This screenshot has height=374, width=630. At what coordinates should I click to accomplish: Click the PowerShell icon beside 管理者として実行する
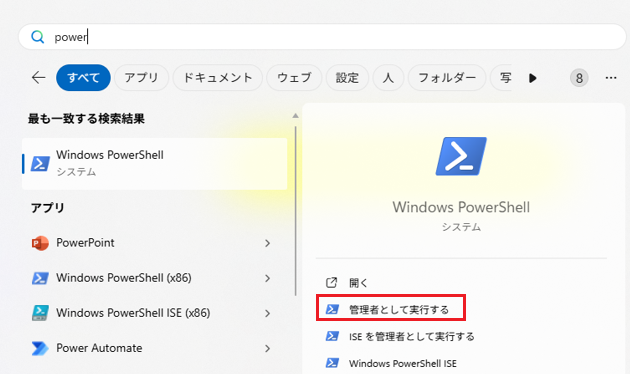(x=332, y=309)
